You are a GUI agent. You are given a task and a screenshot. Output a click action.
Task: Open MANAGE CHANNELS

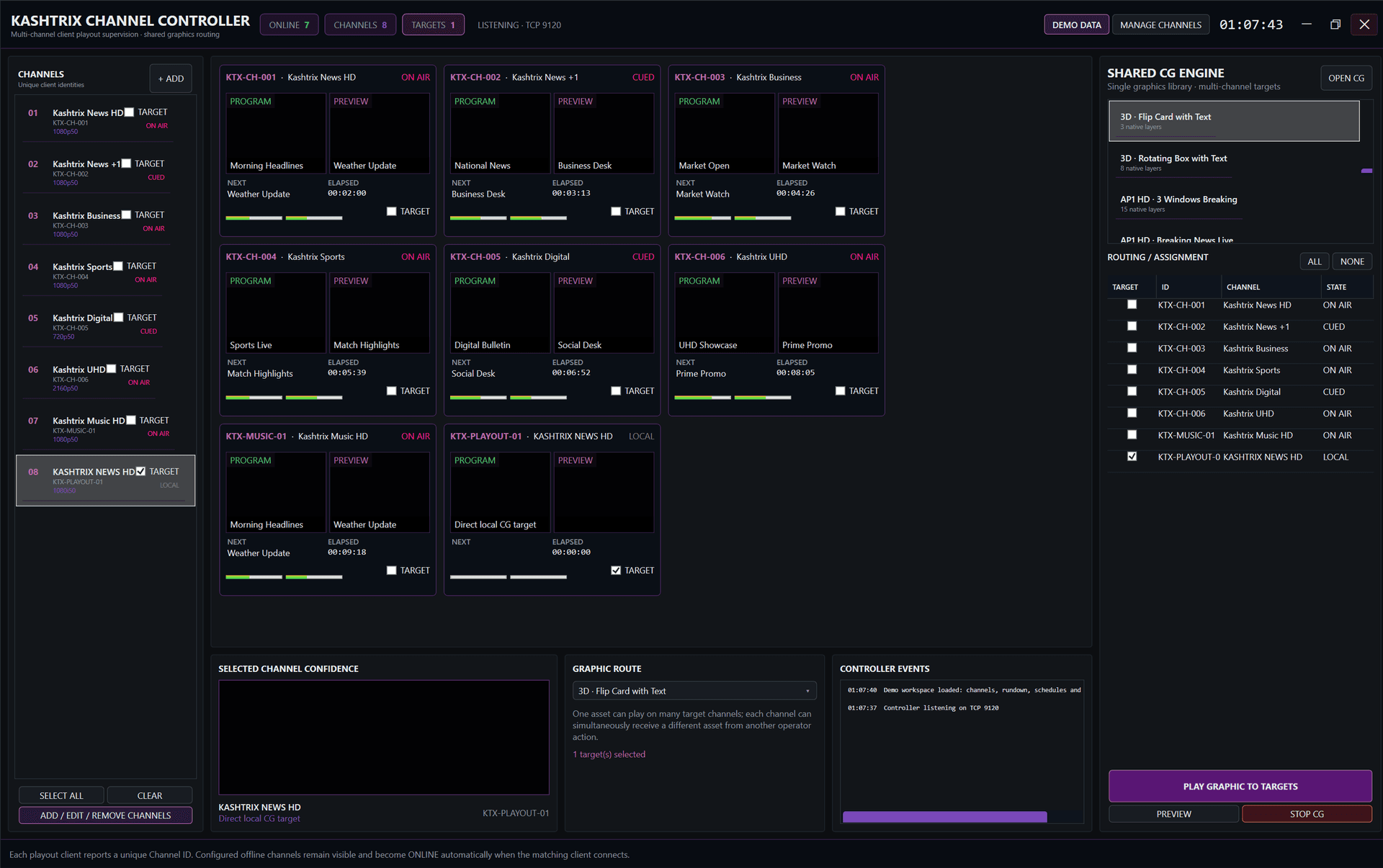pos(1160,24)
